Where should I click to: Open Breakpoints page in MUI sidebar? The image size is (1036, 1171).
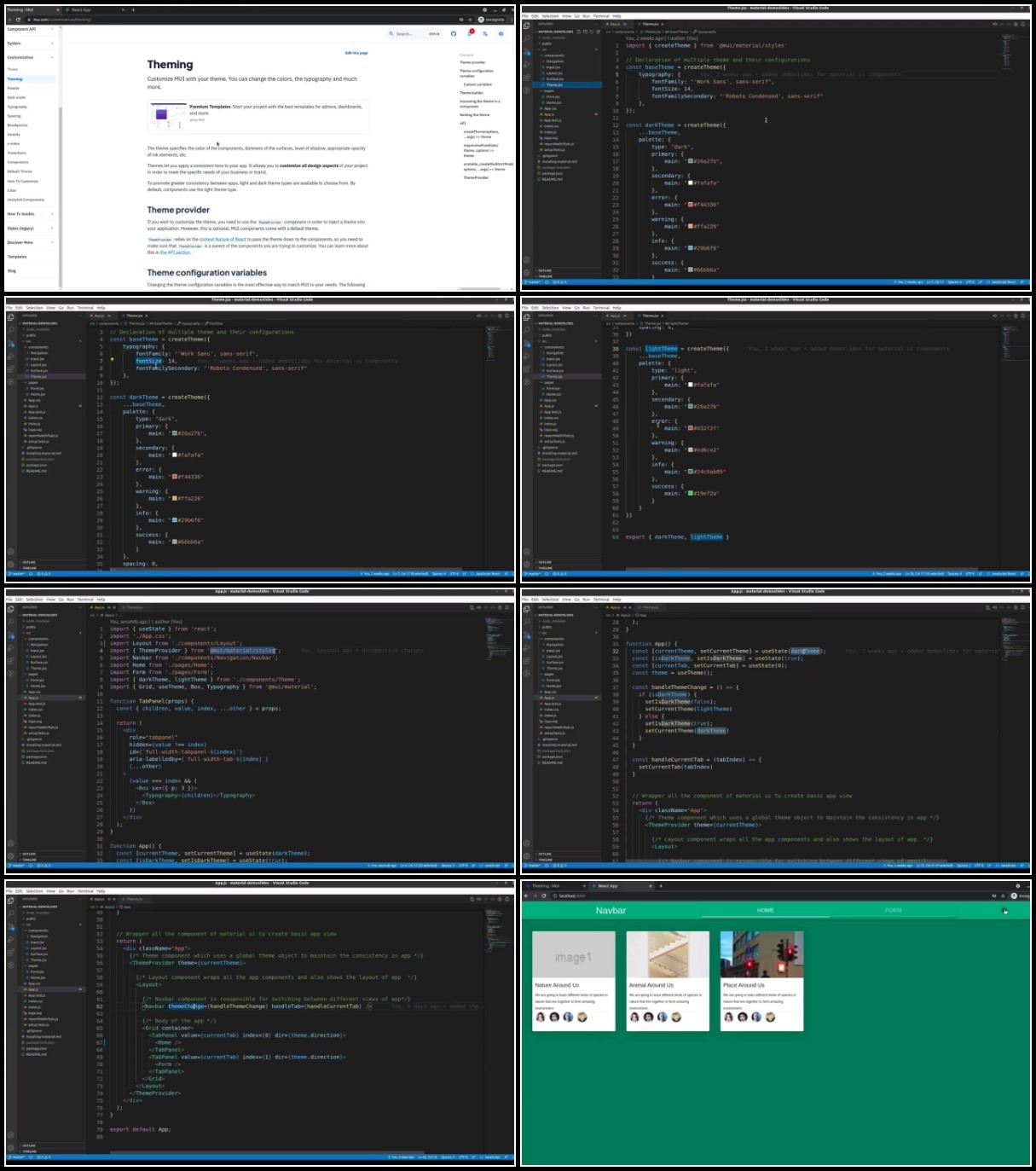click(17, 125)
